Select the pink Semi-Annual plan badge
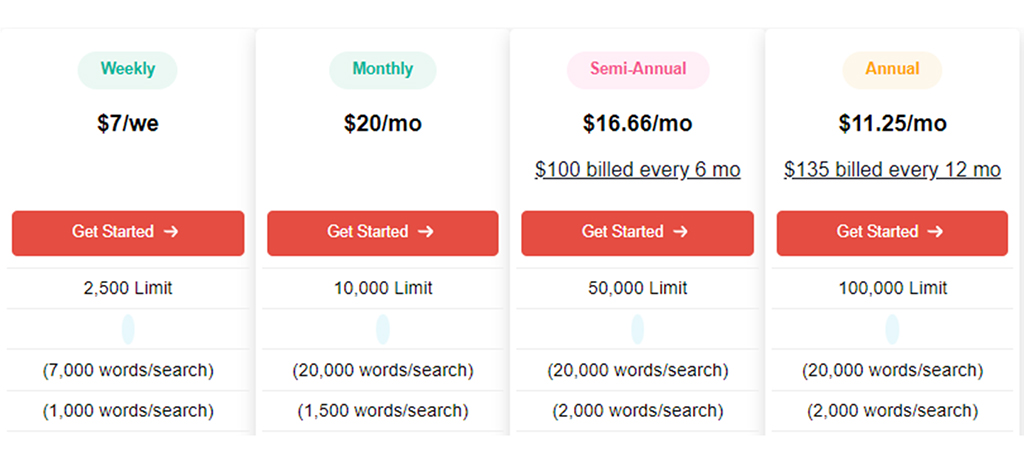Screen dimensions: 1024x460 638,70
